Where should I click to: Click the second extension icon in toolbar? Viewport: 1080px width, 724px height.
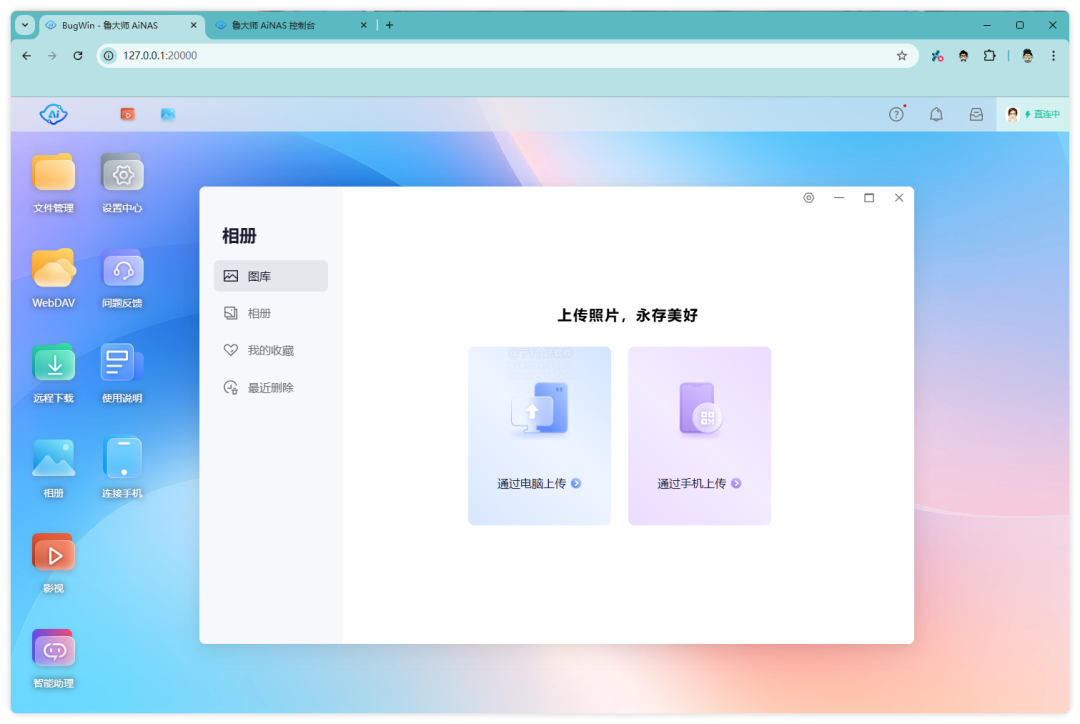pyautogui.click(x=964, y=56)
